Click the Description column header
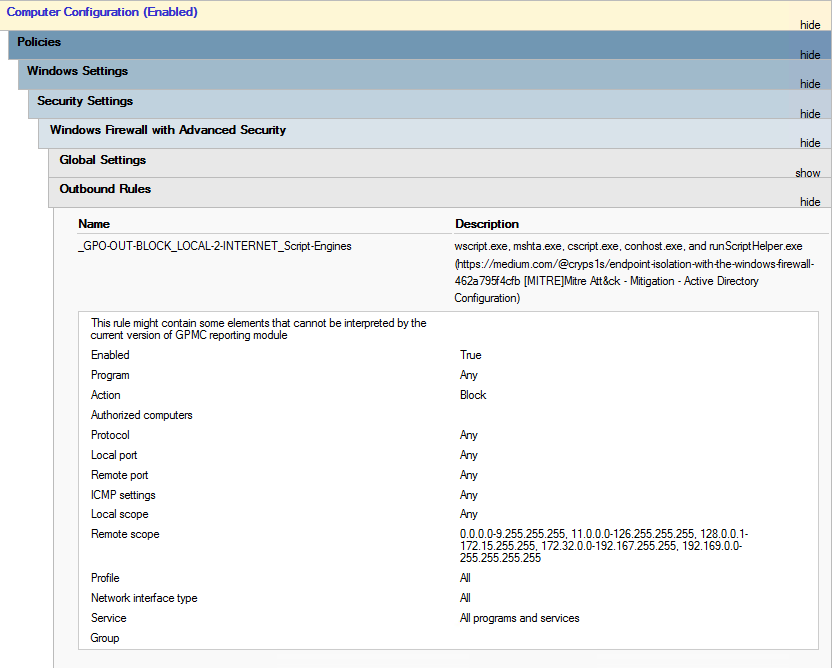This screenshot has height=668, width=832. click(x=487, y=224)
